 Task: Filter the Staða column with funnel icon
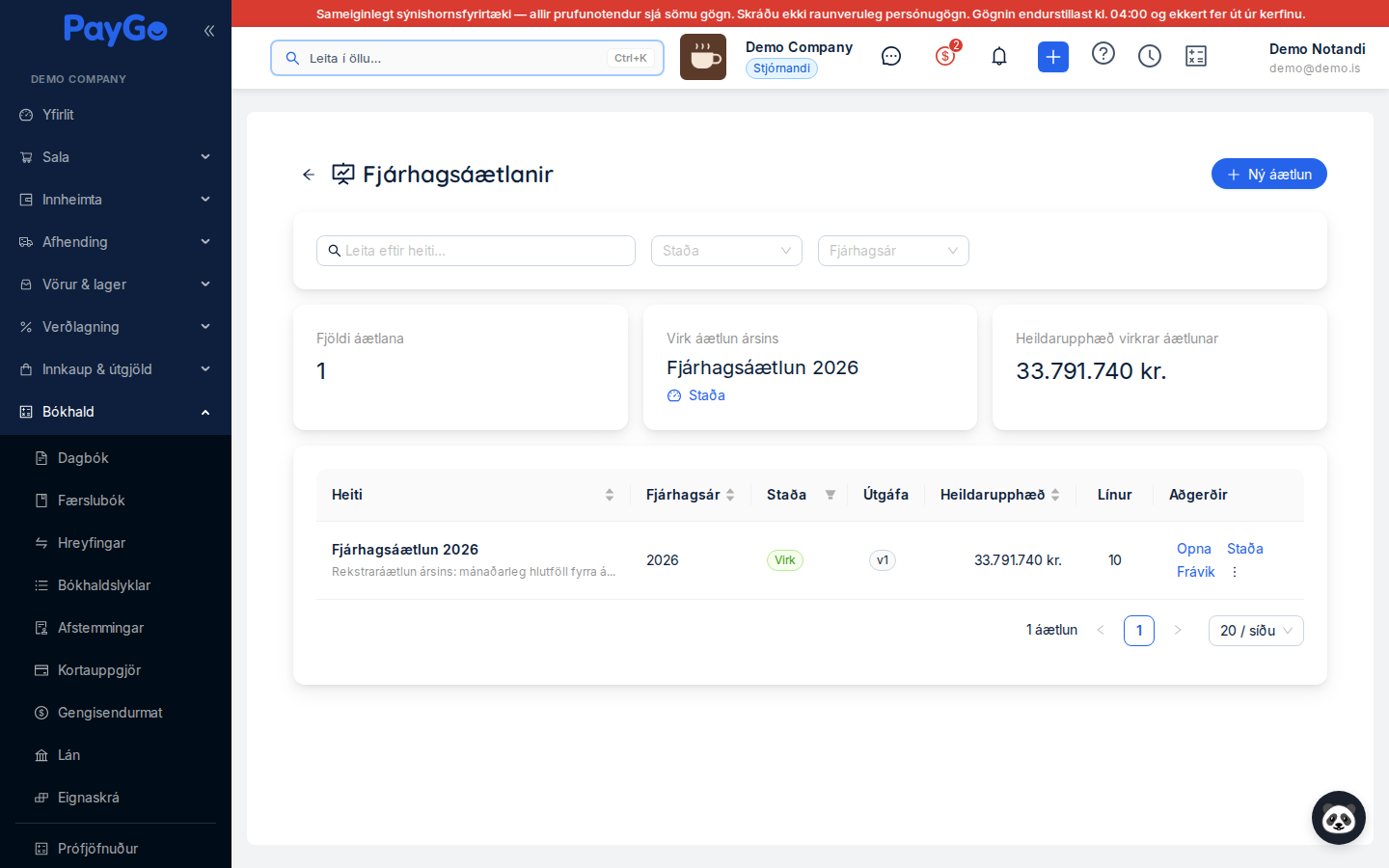tap(831, 495)
